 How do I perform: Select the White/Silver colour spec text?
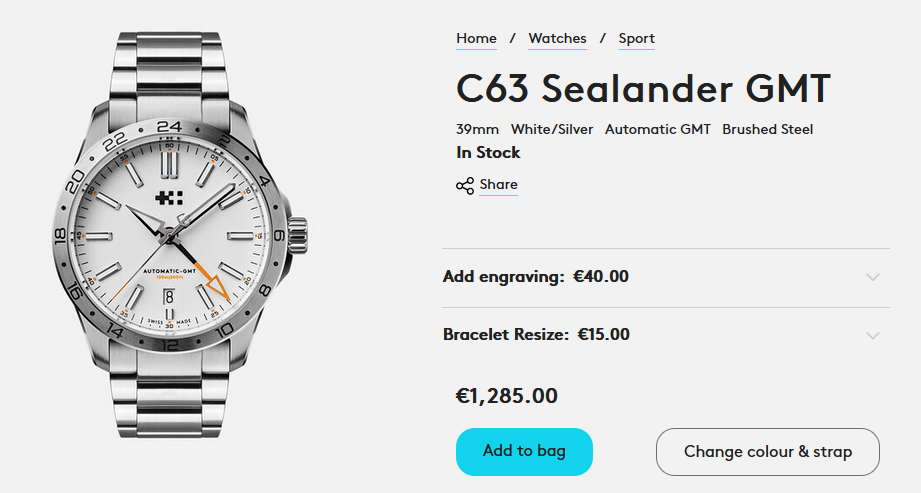tap(552, 129)
